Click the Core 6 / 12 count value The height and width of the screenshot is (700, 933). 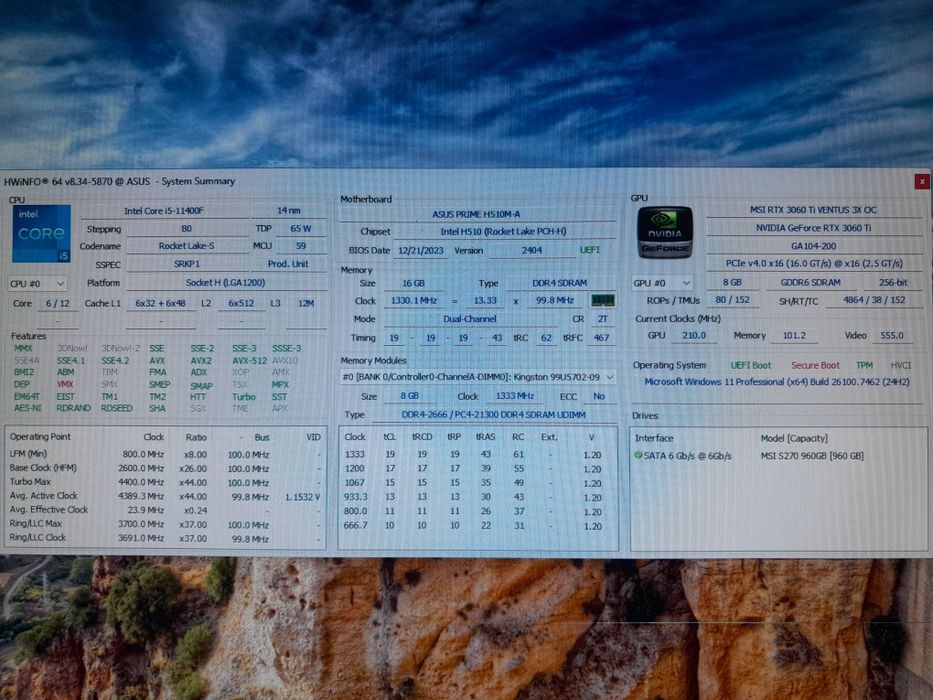[x=58, y=303]
